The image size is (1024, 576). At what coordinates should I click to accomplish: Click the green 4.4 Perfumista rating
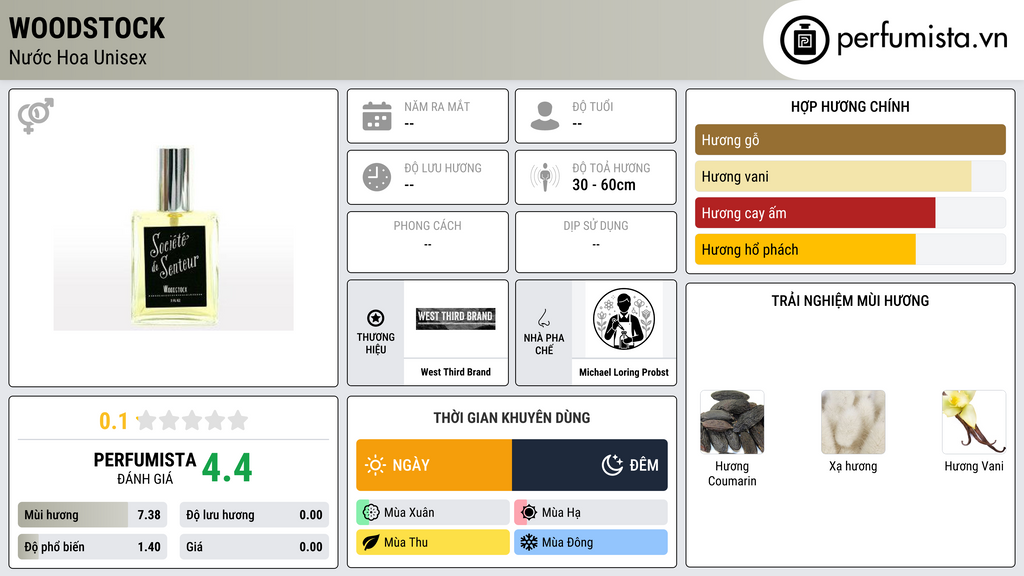pyautogui.click(x=227, y=468)
